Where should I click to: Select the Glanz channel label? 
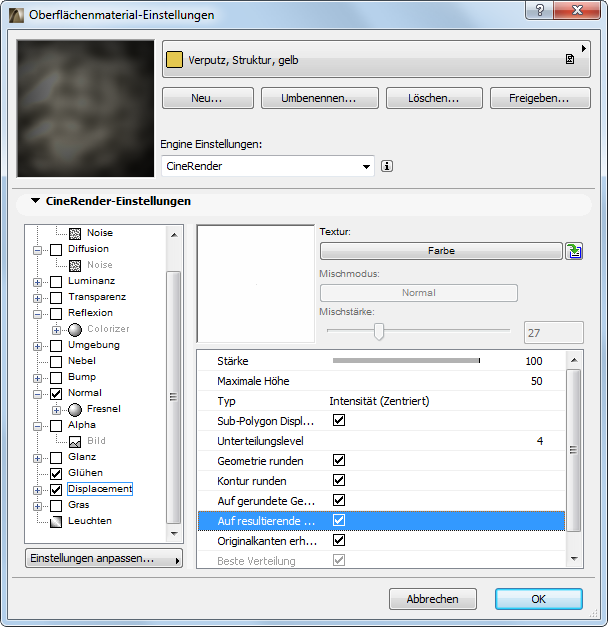pos(82,457)
